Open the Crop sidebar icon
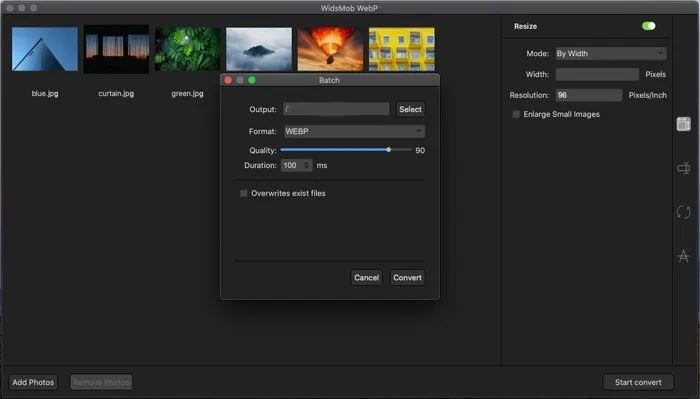 click(x=683, y=168)
